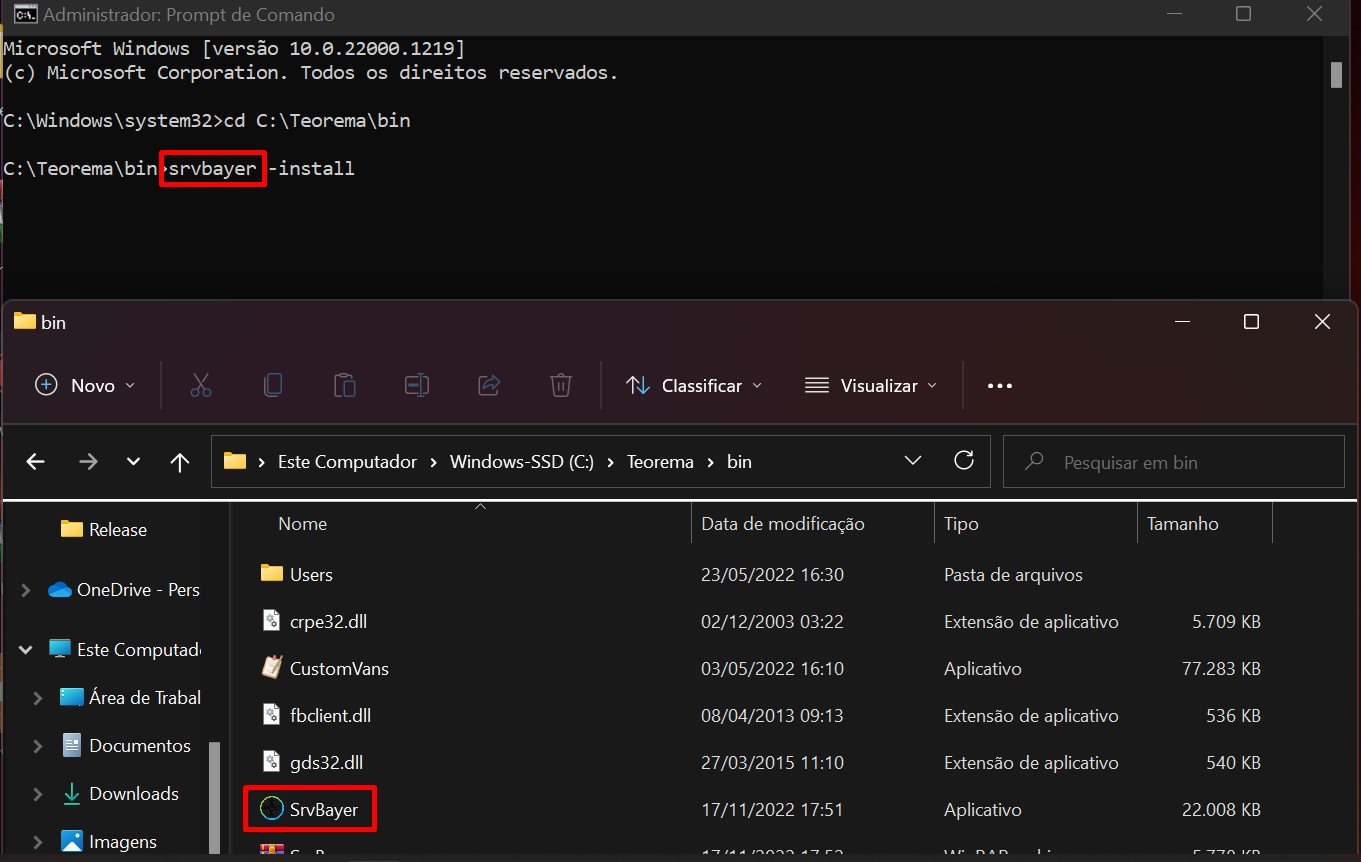Click the gds32.dll file icon
Screen dimensions: 1361x862
[271, 762]
